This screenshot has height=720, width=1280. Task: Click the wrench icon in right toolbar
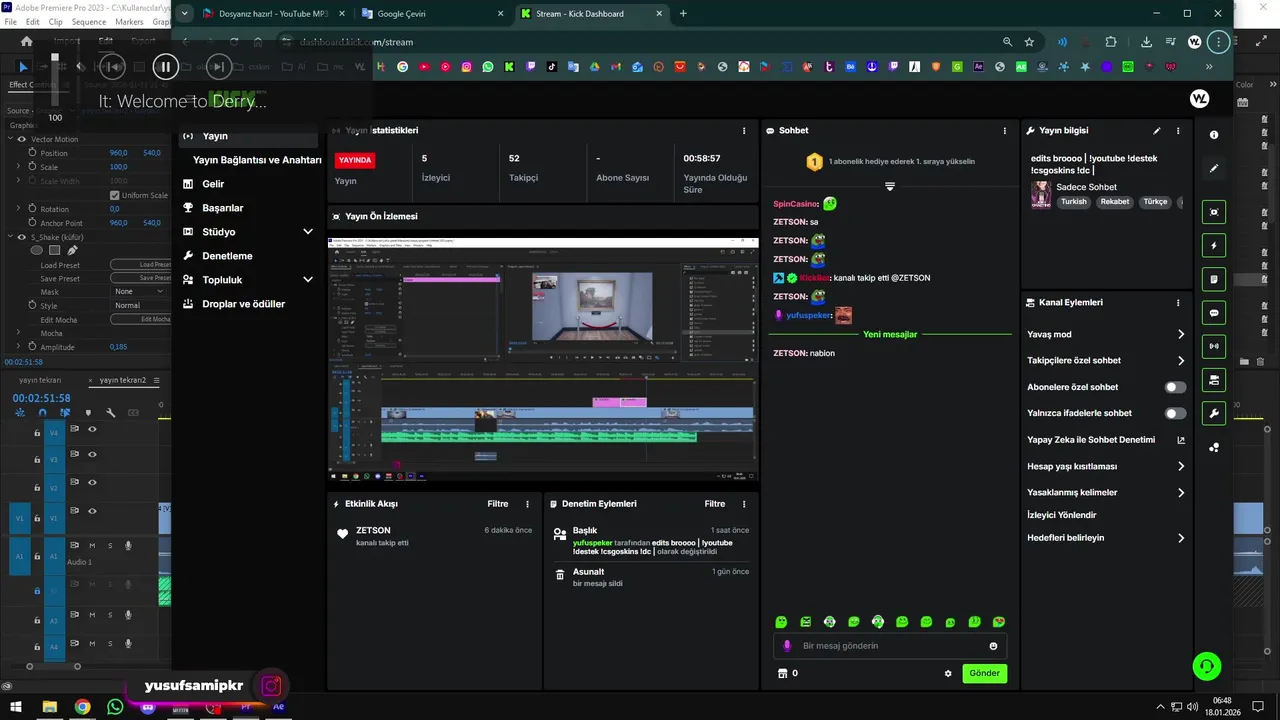[x=1214, y=413]
